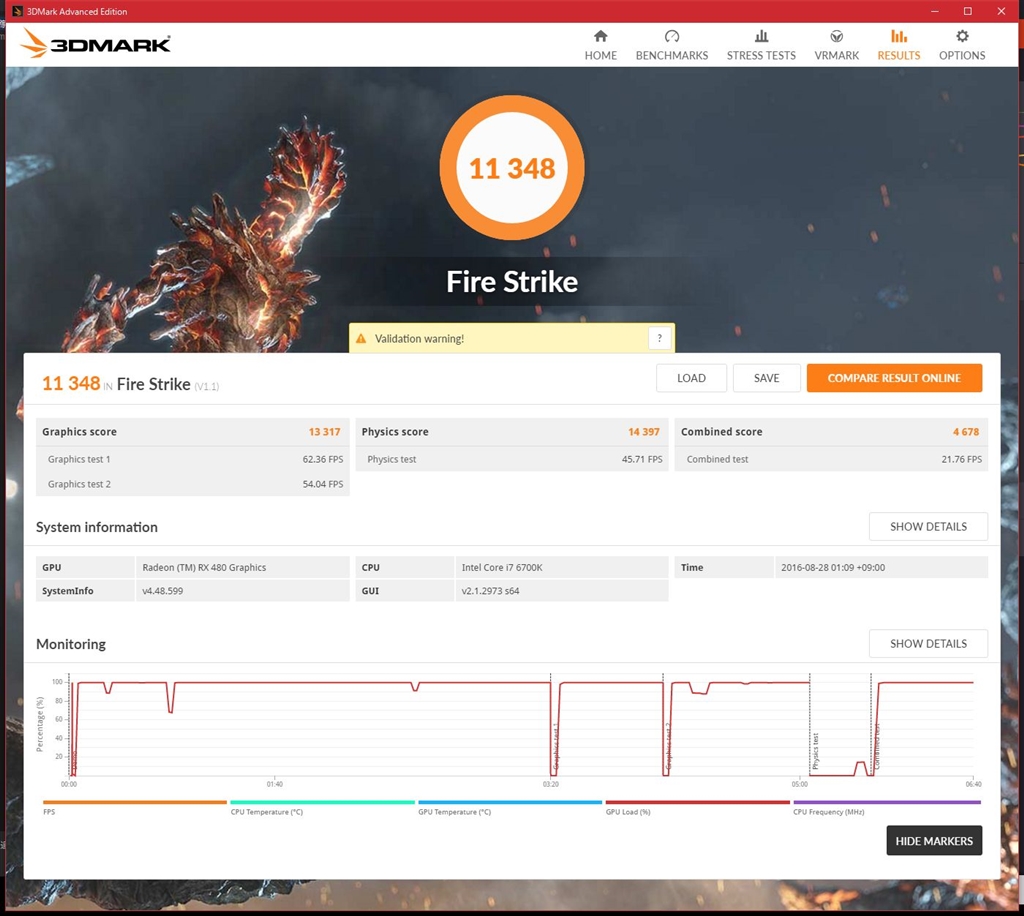This screenshot has height=916, width=1024.
Task: Click the 11 348 score circle
Action: pos(511,168)
